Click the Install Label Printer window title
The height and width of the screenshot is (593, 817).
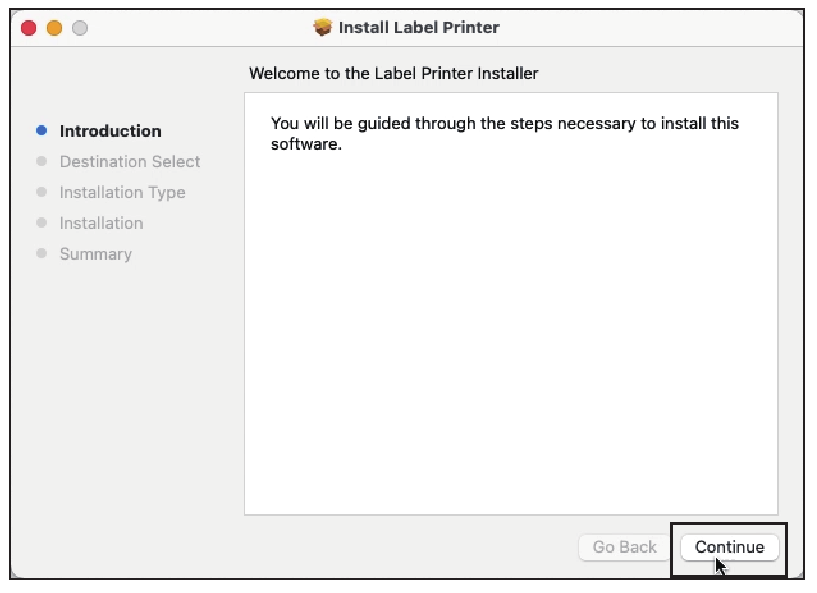(419, 27)
